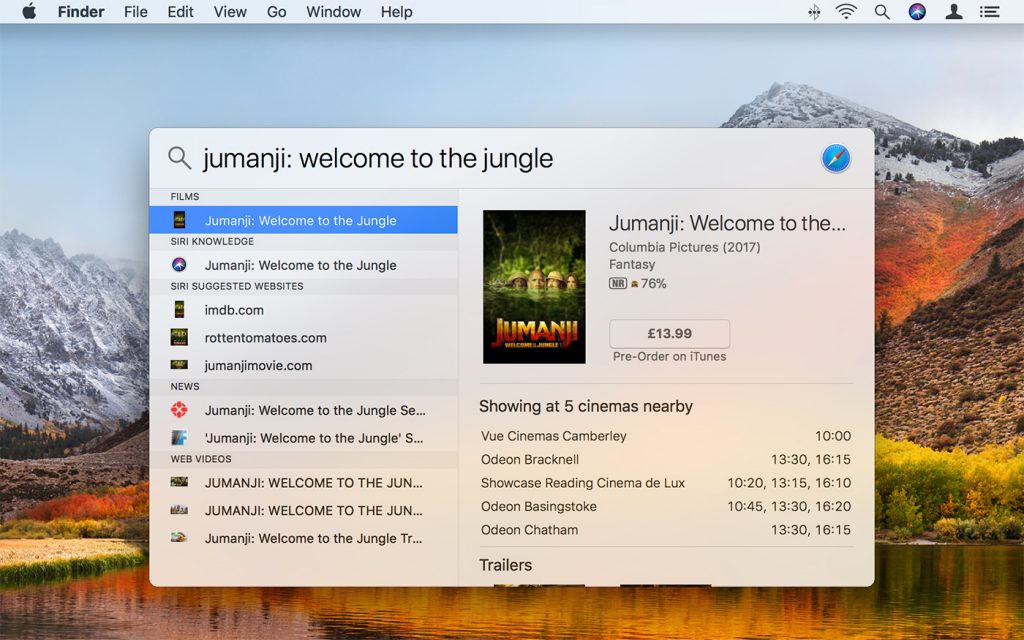Open the Finder menu
Screen dimensions: 1024x640
pos(81,12)
